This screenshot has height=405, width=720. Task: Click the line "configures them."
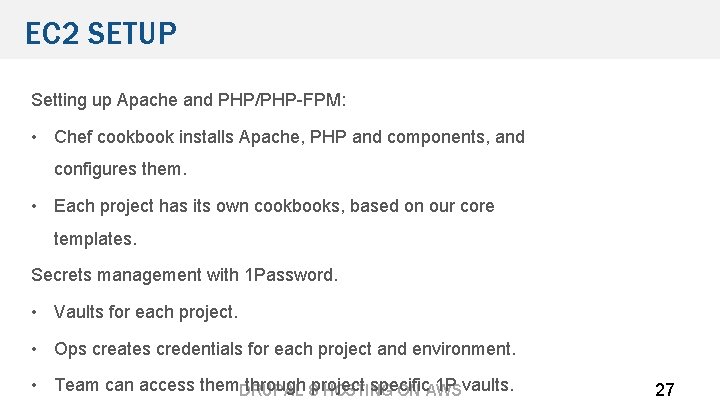tap(120, 169)
